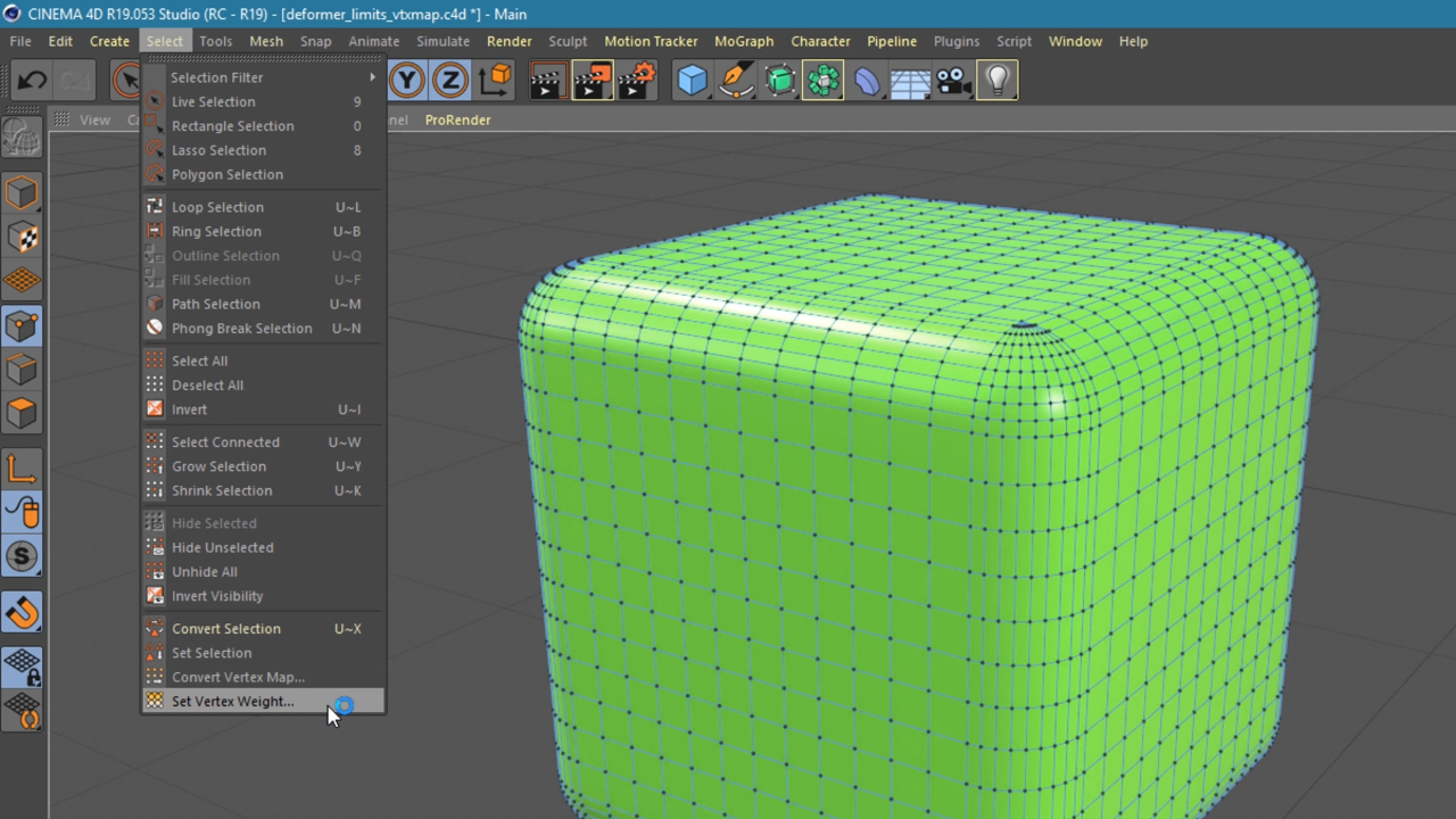The width and height of the screenshot is (1456, 819).
Task: Open the Window menu
Action: (1075, 41)
